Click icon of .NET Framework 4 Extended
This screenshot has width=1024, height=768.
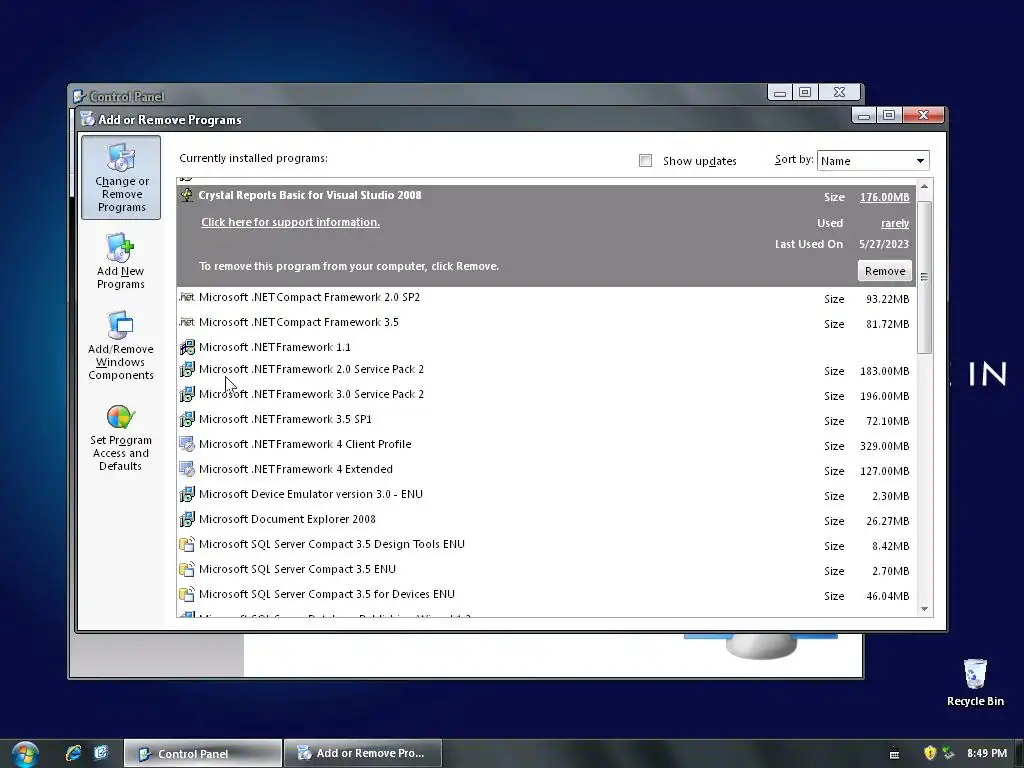click(x=187, y=469)
